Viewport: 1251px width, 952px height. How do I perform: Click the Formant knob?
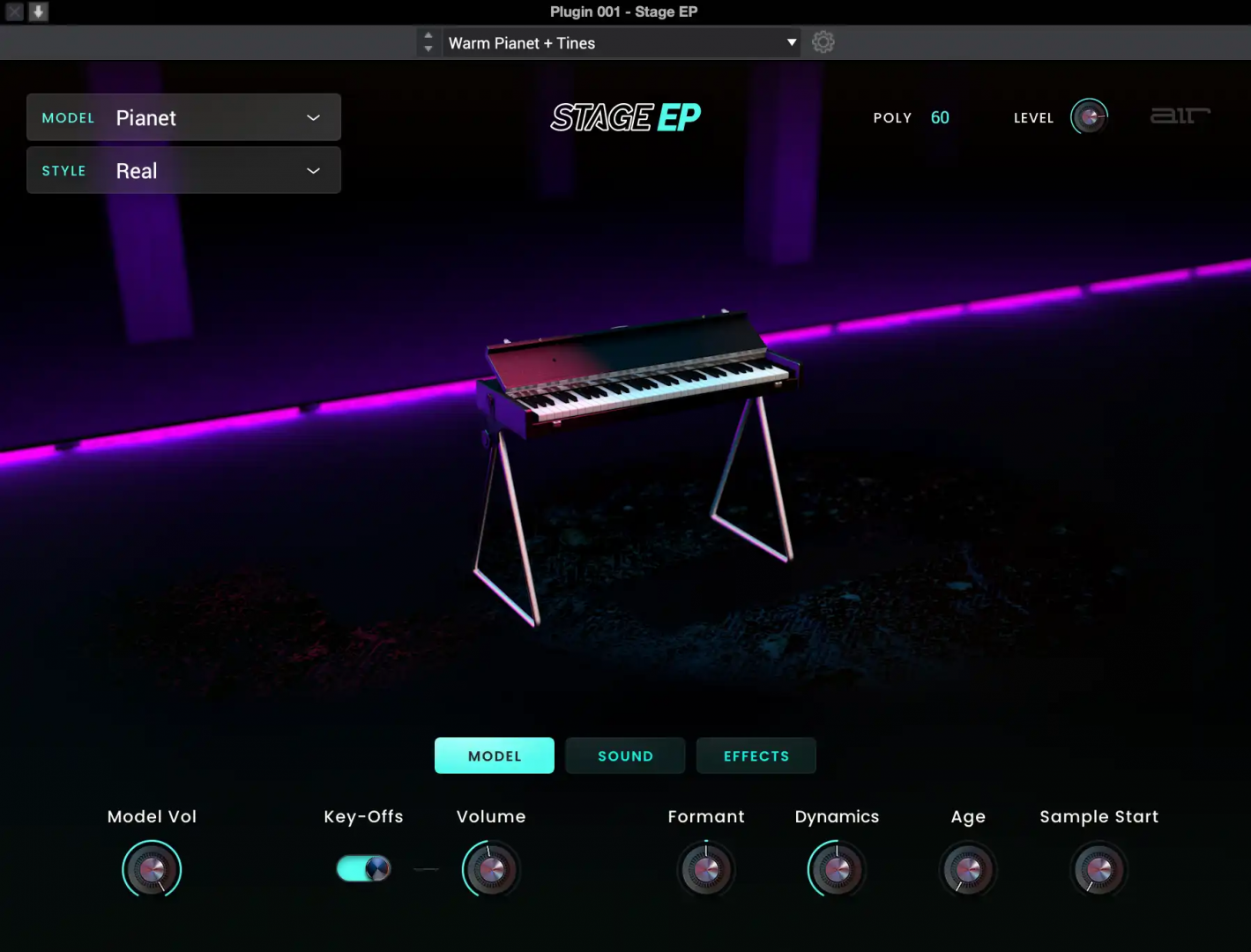pos(706,870)
